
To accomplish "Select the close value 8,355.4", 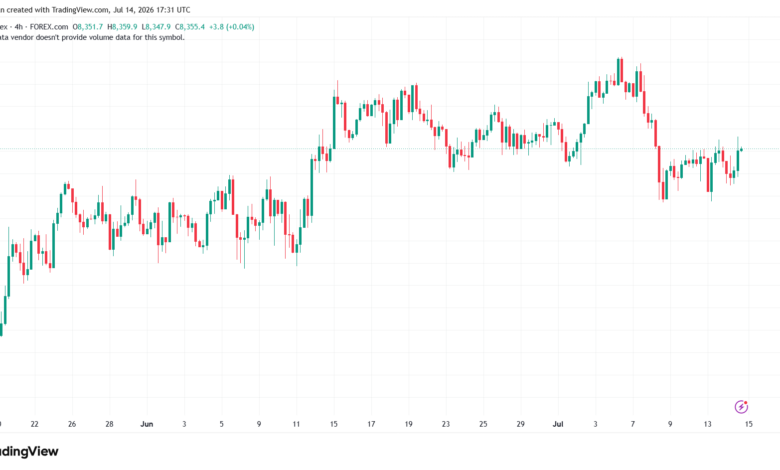I will coord(190,27).
